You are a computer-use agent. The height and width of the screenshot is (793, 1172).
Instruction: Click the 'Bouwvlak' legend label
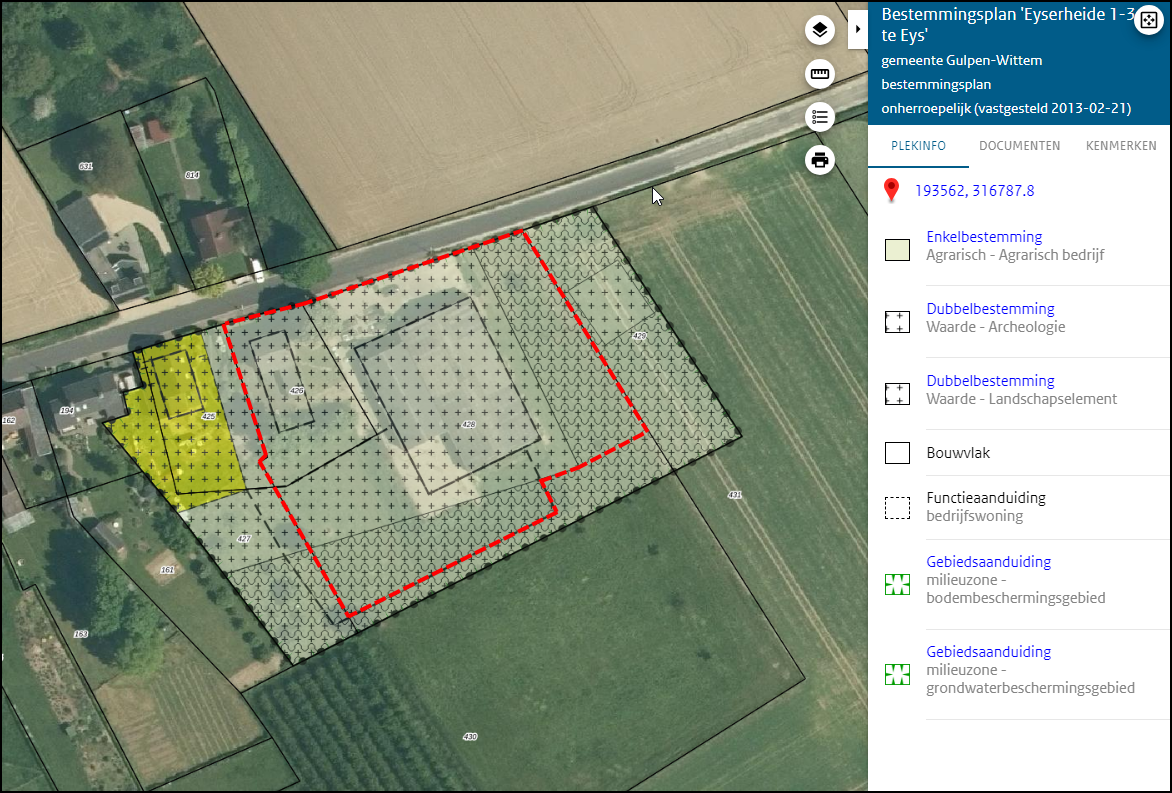click(x=957, y=453)
